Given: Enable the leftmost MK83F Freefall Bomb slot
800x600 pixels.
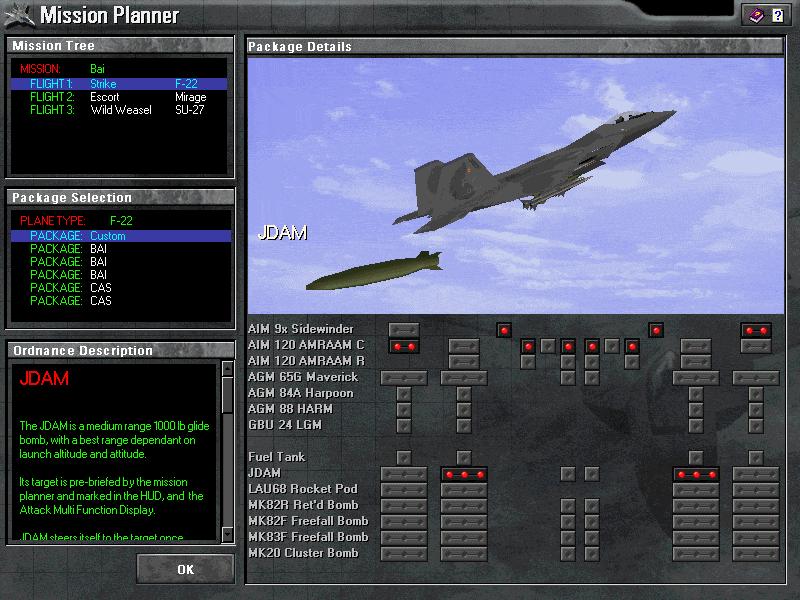Looking at the screenshot, I should [x=404, y=538].
